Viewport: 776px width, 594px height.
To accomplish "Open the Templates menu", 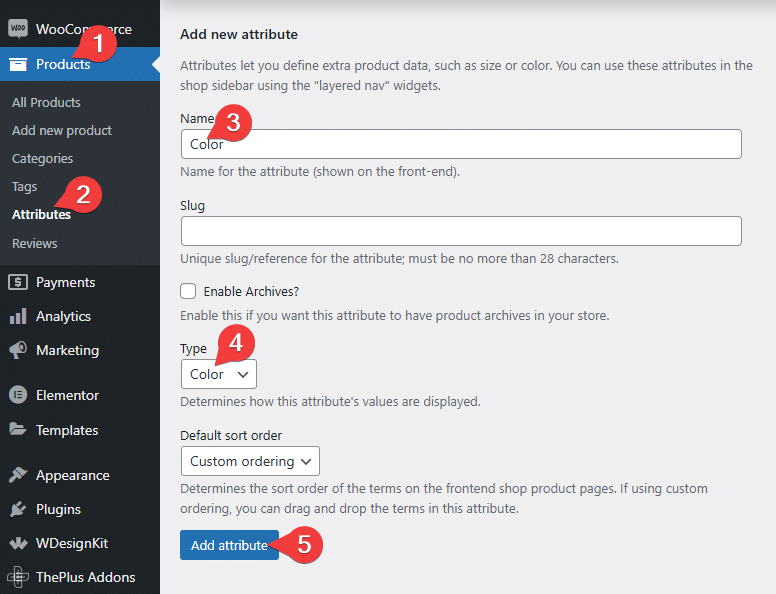I will (x=80, y=430).
